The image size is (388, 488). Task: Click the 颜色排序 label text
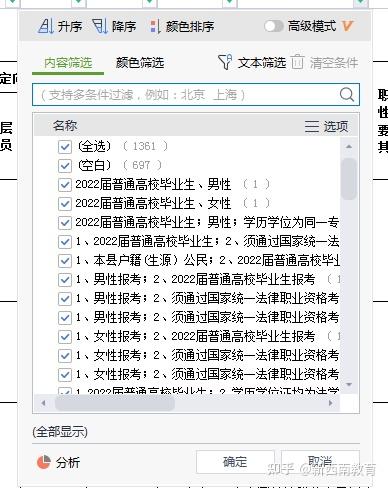tap(190, 26)
